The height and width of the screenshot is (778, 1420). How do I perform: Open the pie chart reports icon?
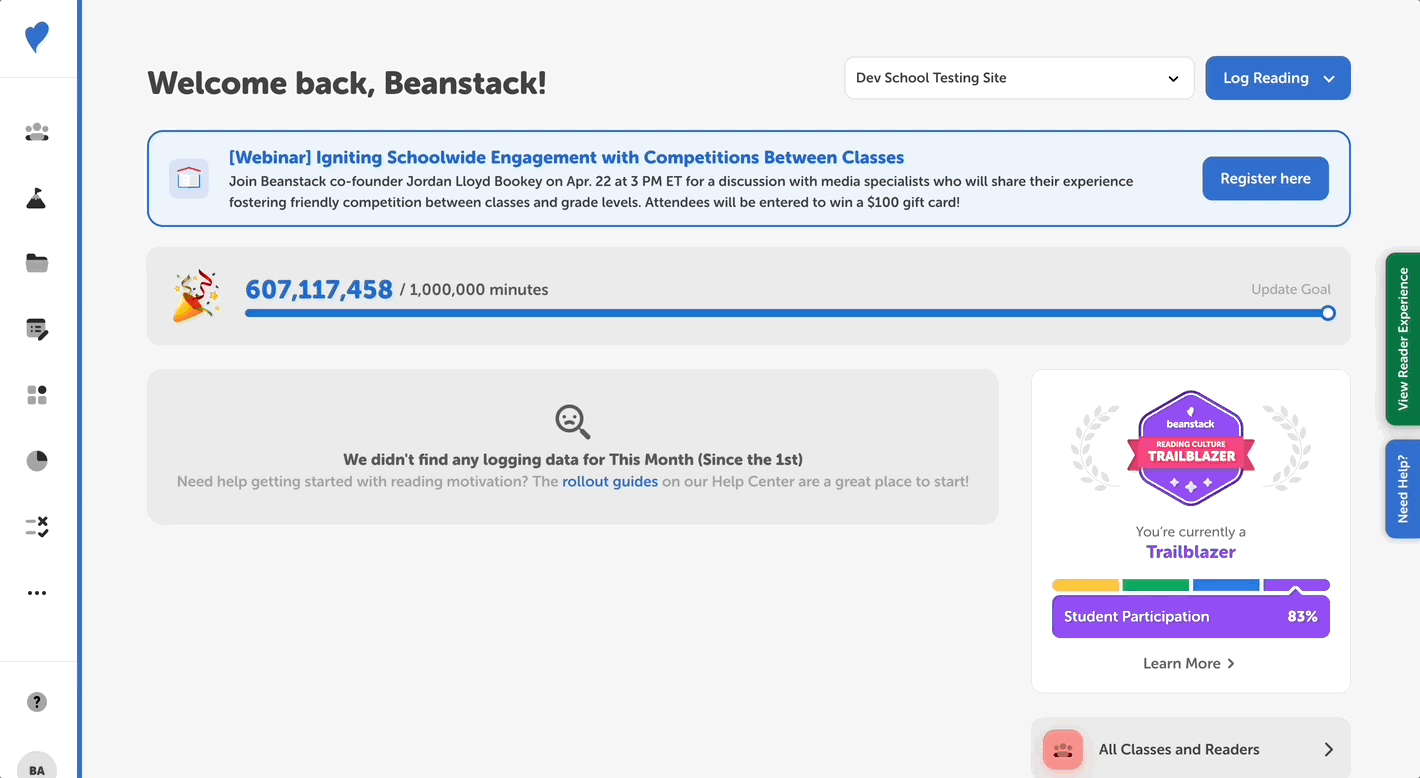pyautogui.click(x=37, y=461)
